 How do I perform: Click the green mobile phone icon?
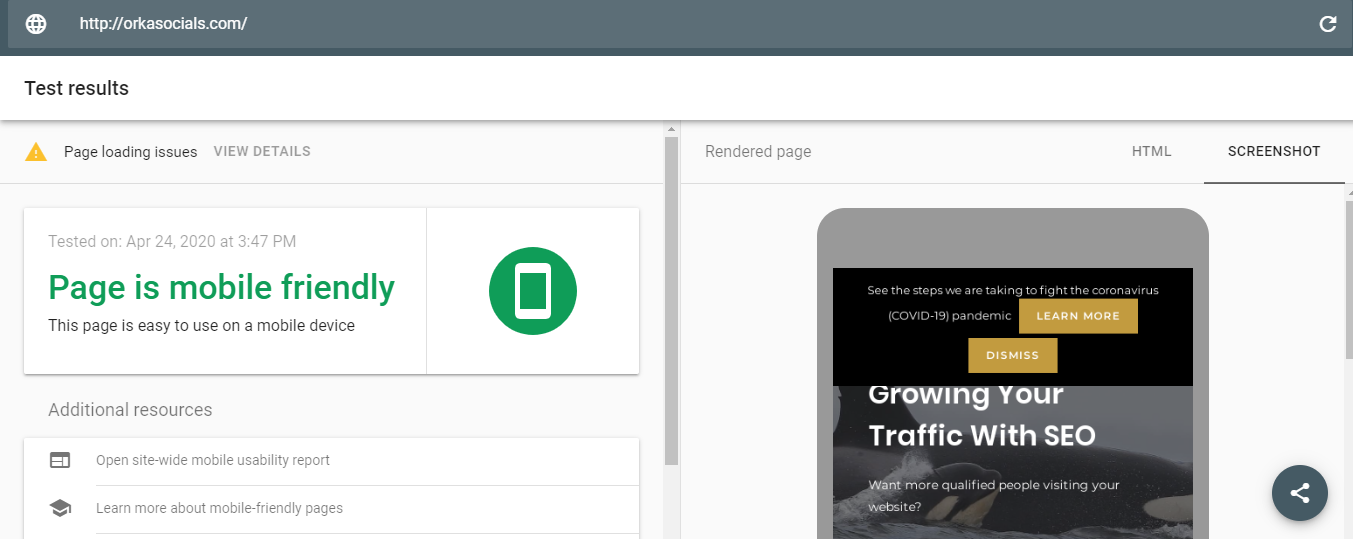coord(533,291)
